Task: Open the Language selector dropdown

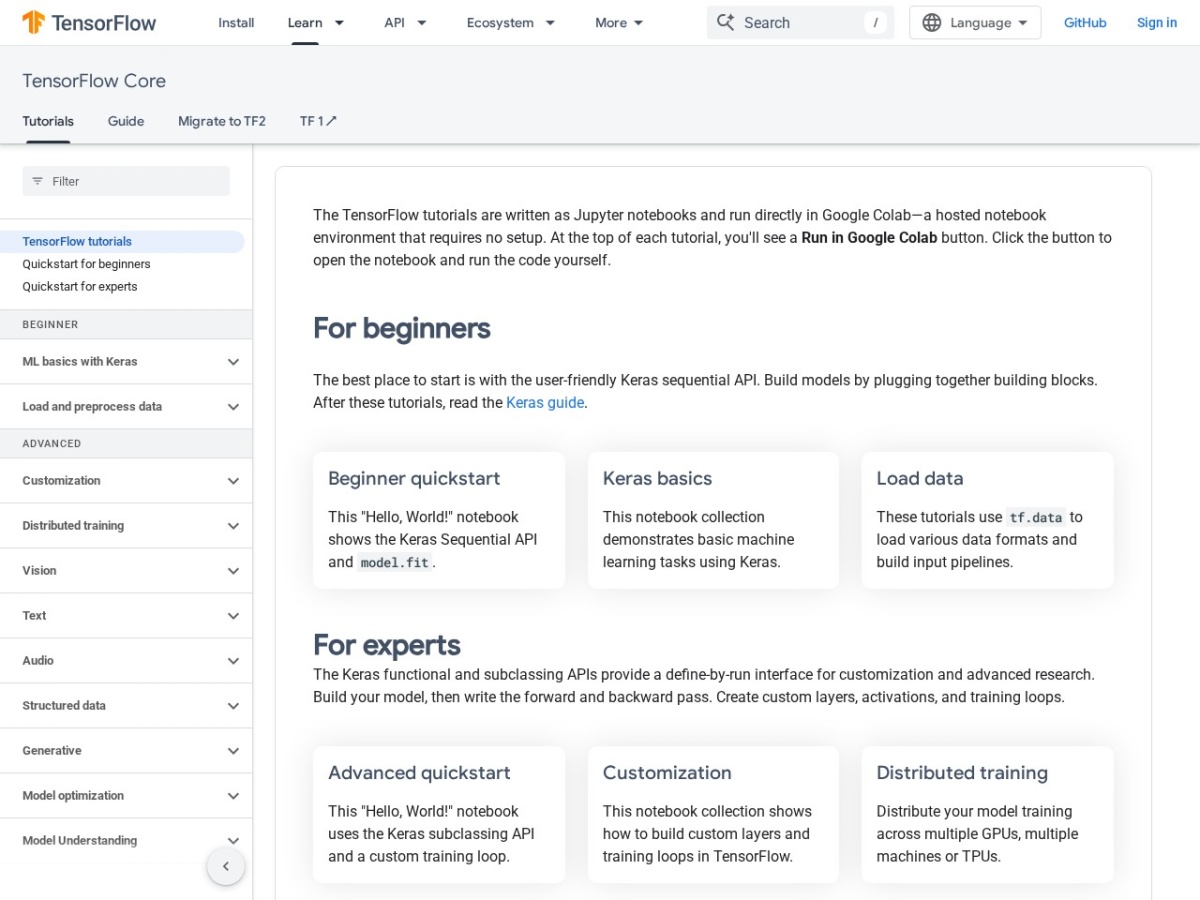Action: point(975,22)
